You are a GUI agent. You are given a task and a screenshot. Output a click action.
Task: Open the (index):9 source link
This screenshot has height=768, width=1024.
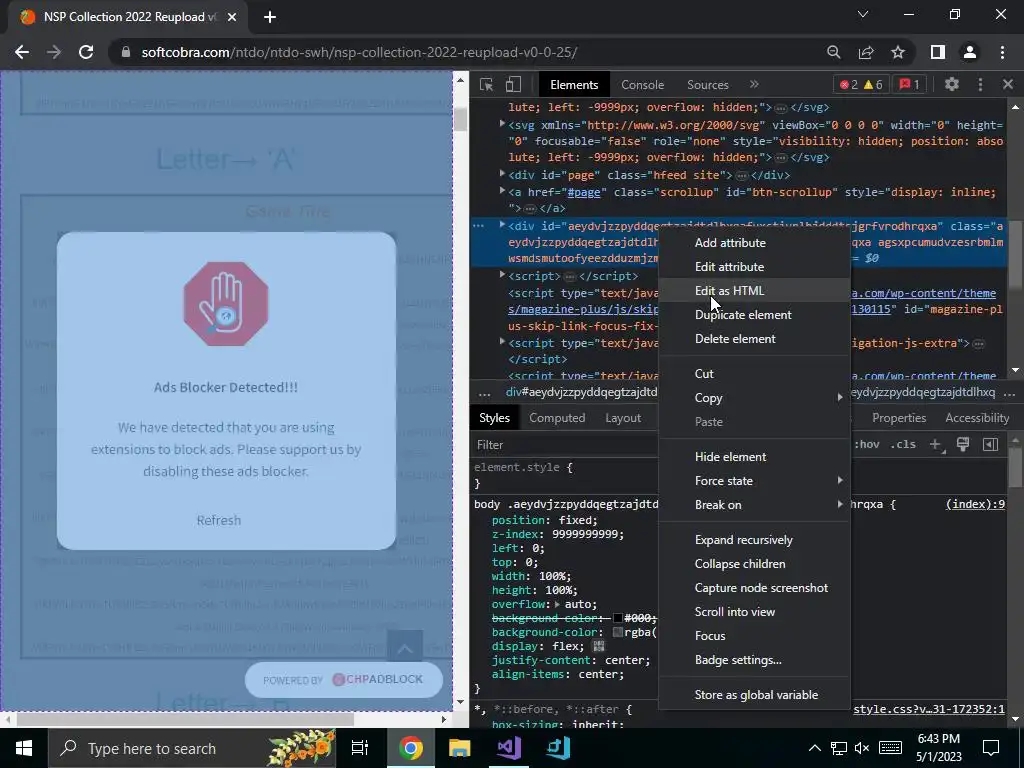point(975,504)
